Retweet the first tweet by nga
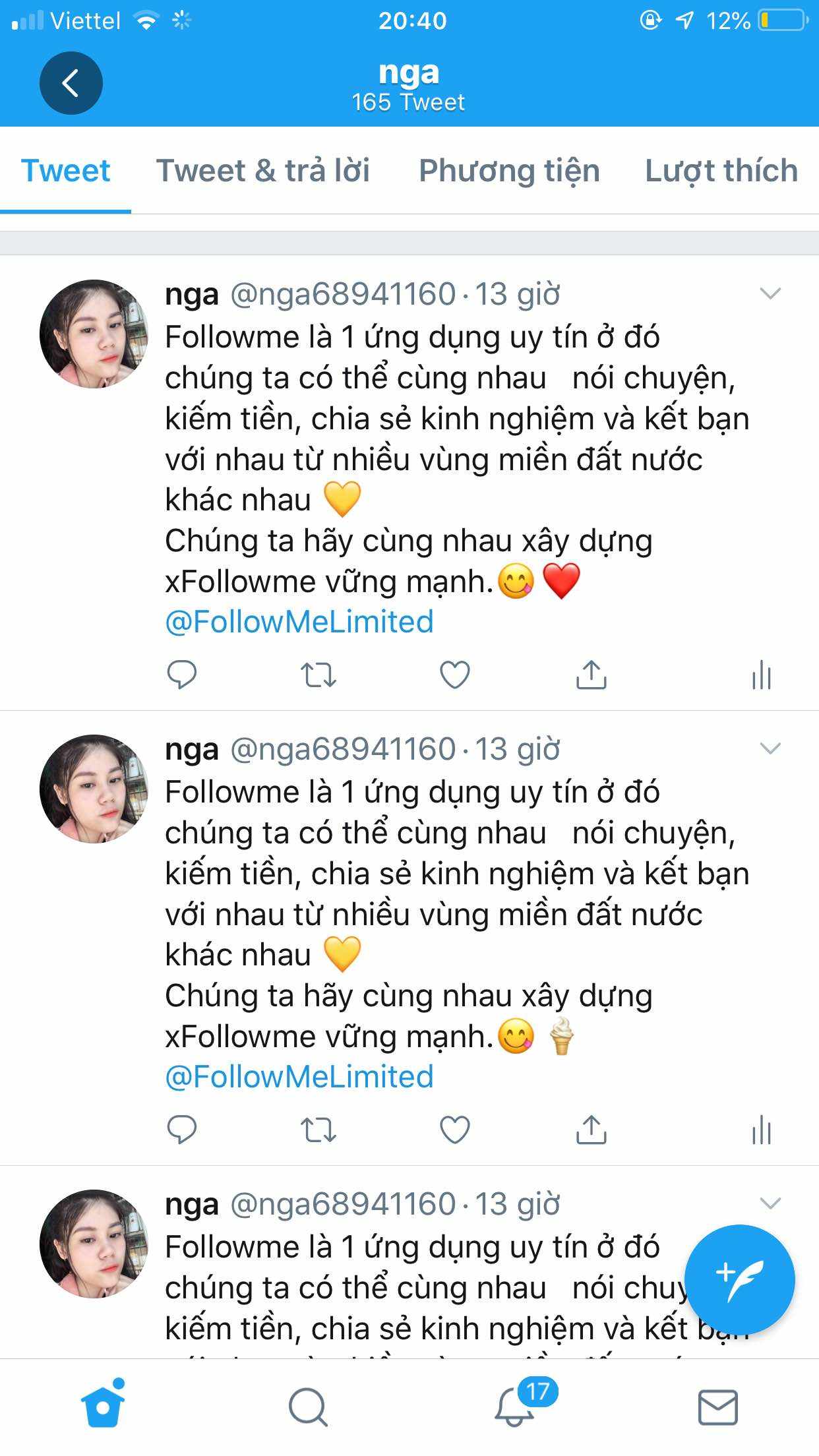 click(x=318, y=675)
